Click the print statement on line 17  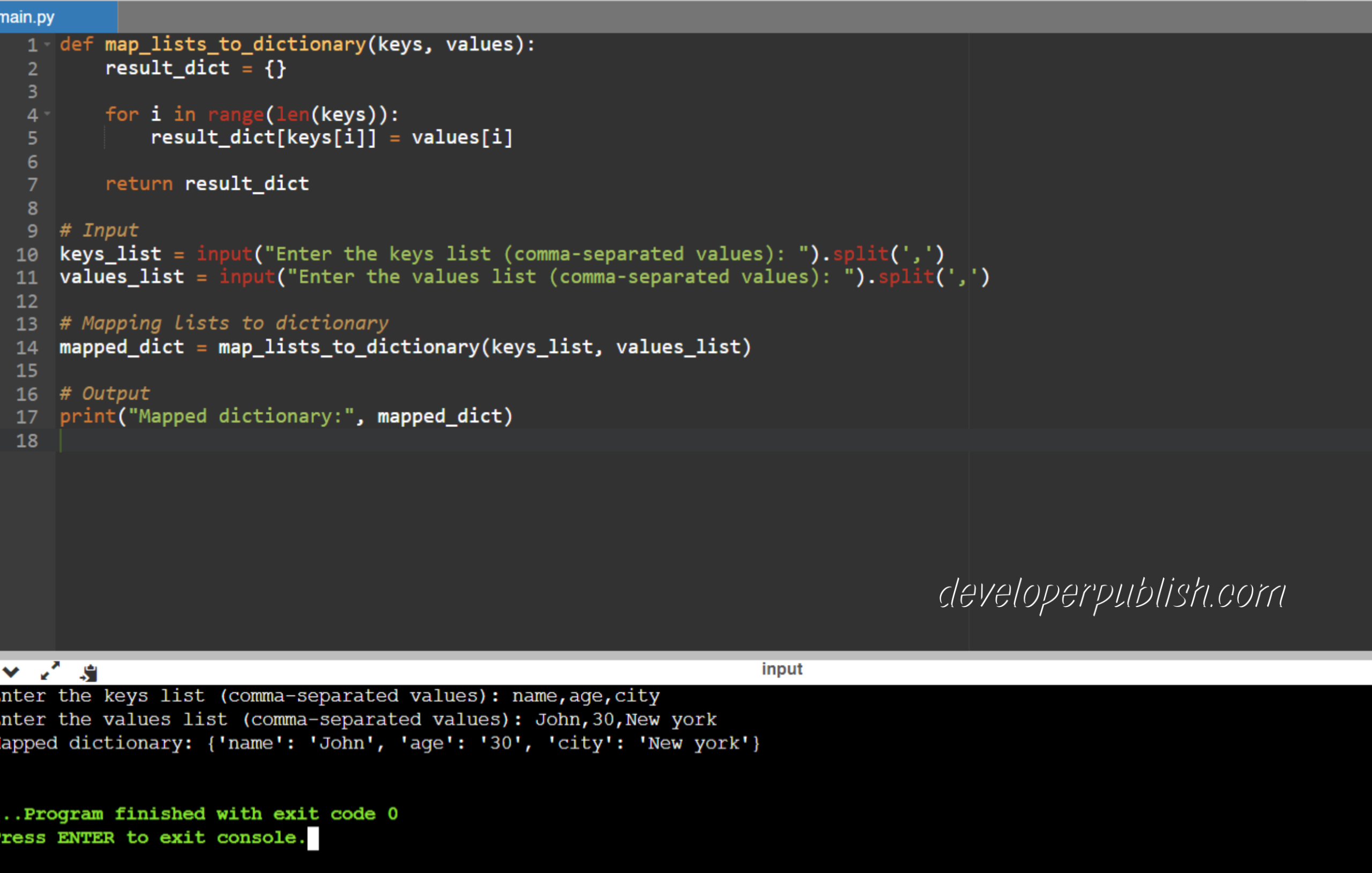pos(286,416)
